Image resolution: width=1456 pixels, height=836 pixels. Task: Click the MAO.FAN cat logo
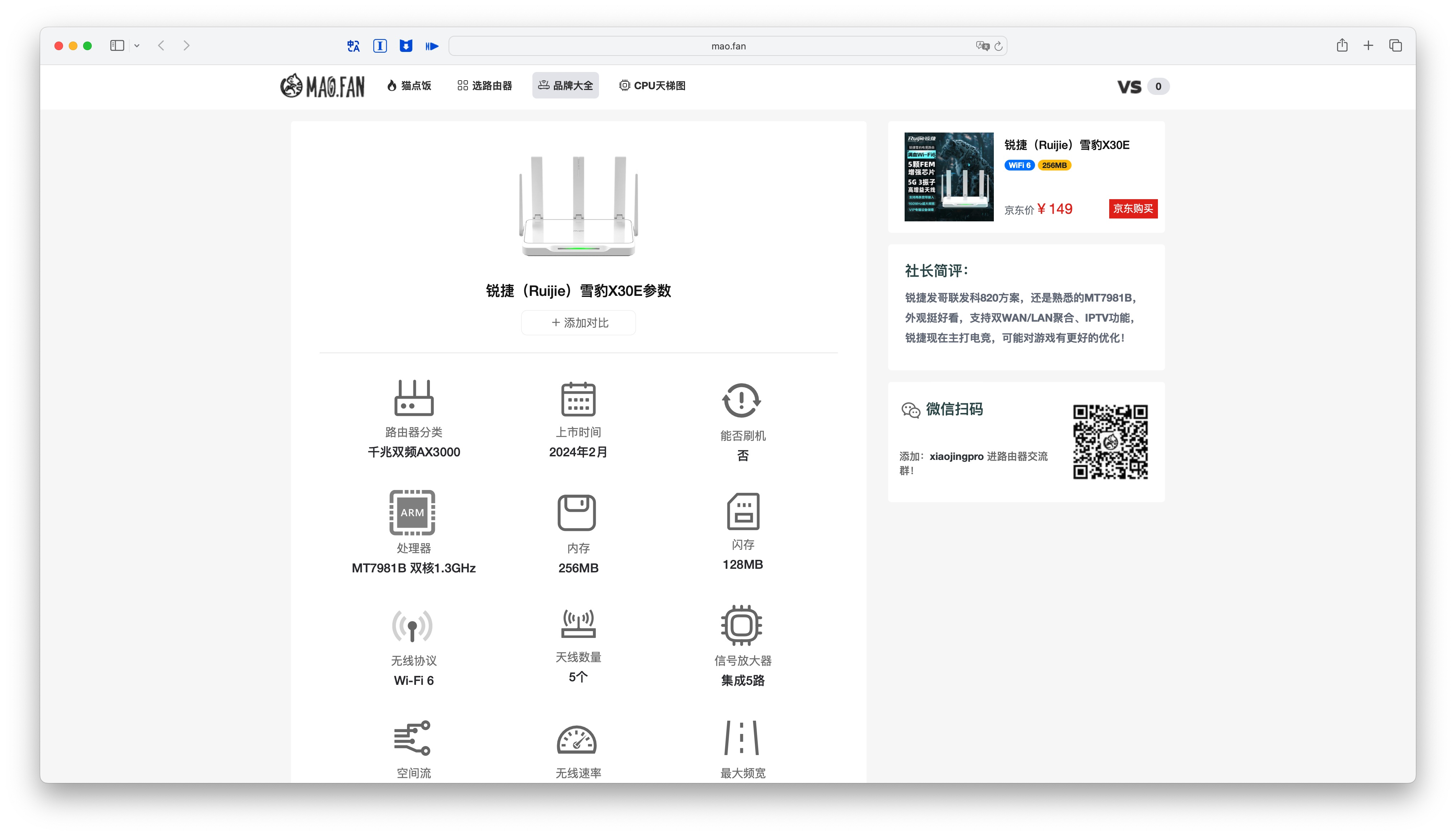click(x=322, y=86)
